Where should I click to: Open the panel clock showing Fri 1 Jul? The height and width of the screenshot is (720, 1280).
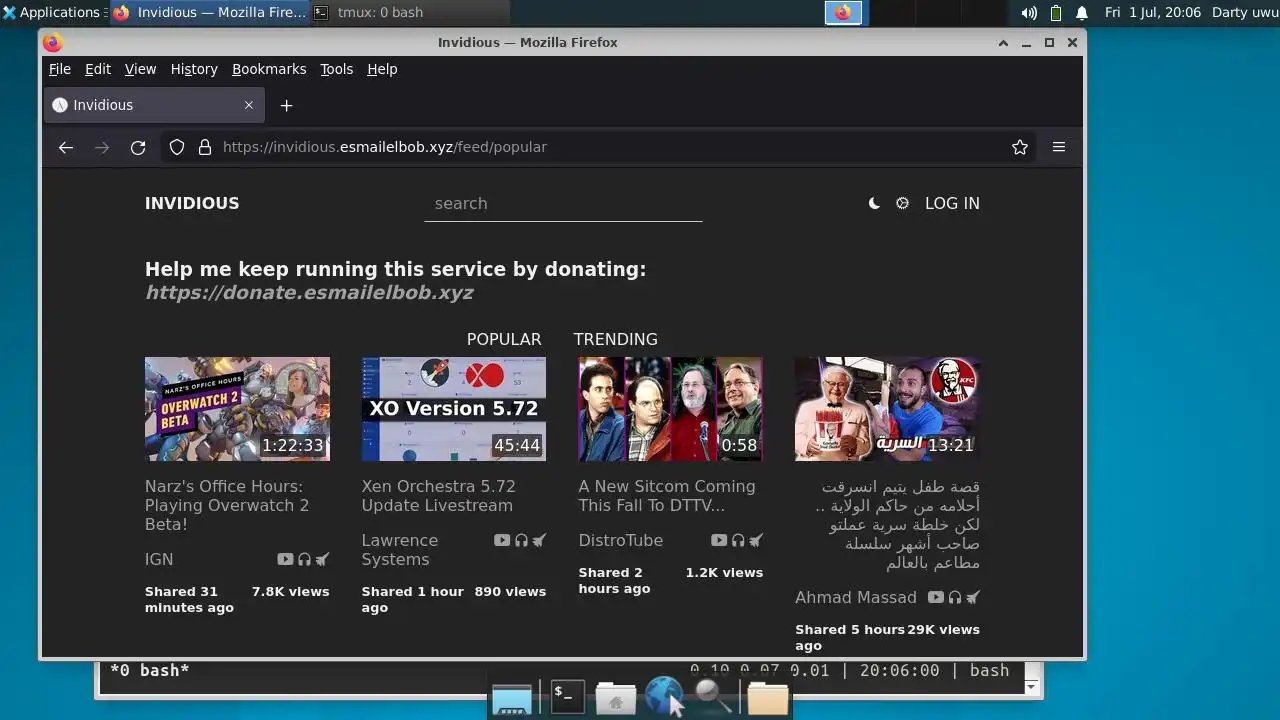1152,12
